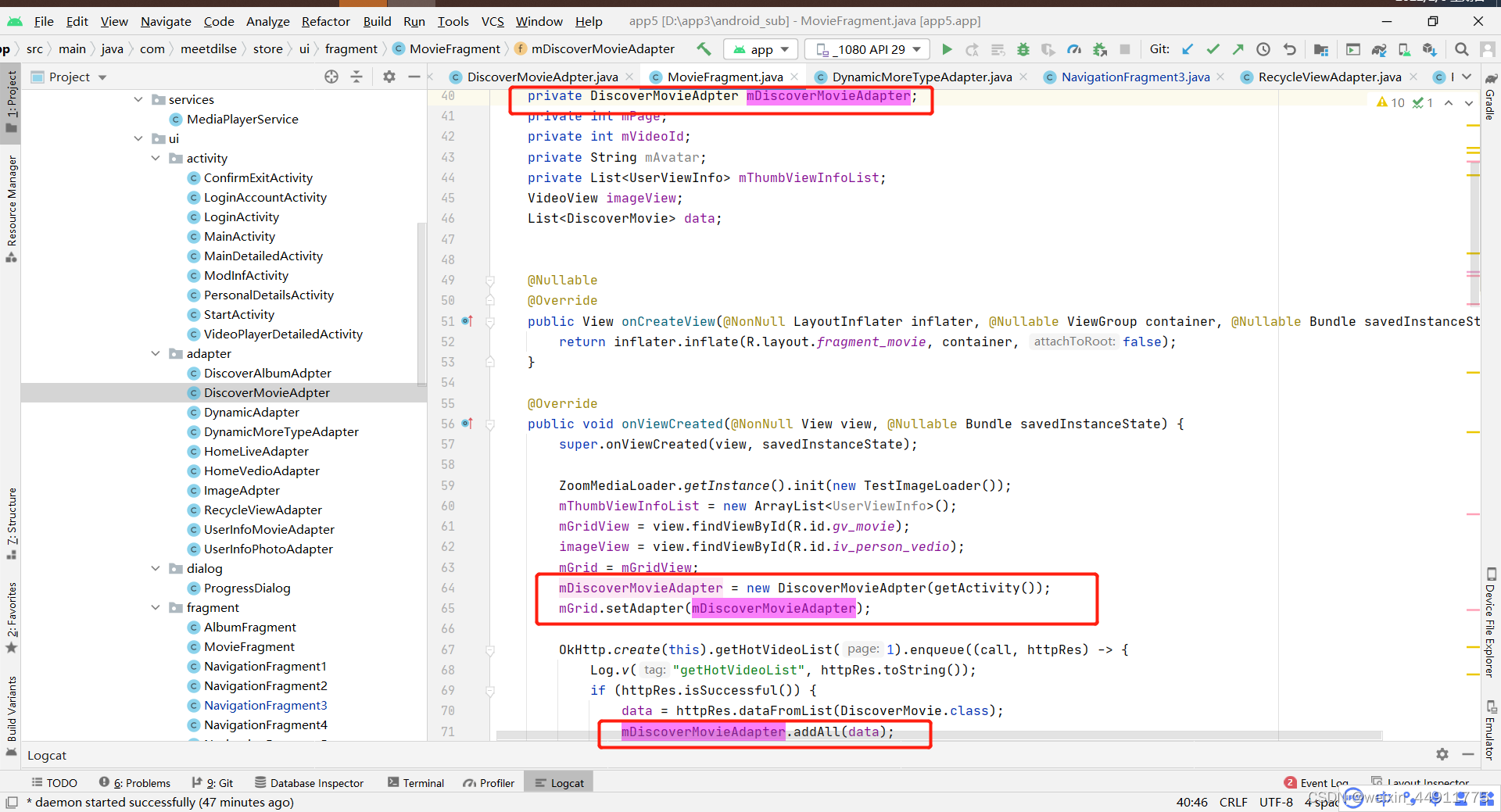This screenshot has width=1501, height=812.
Task: Open the VCS menu
Action: point(493,21)
